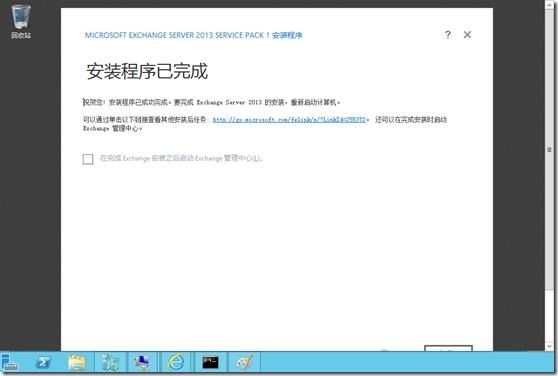This screenshot has height=376, width=558.
Task: Open setup help question mark
Action: [x=448, y=35]
